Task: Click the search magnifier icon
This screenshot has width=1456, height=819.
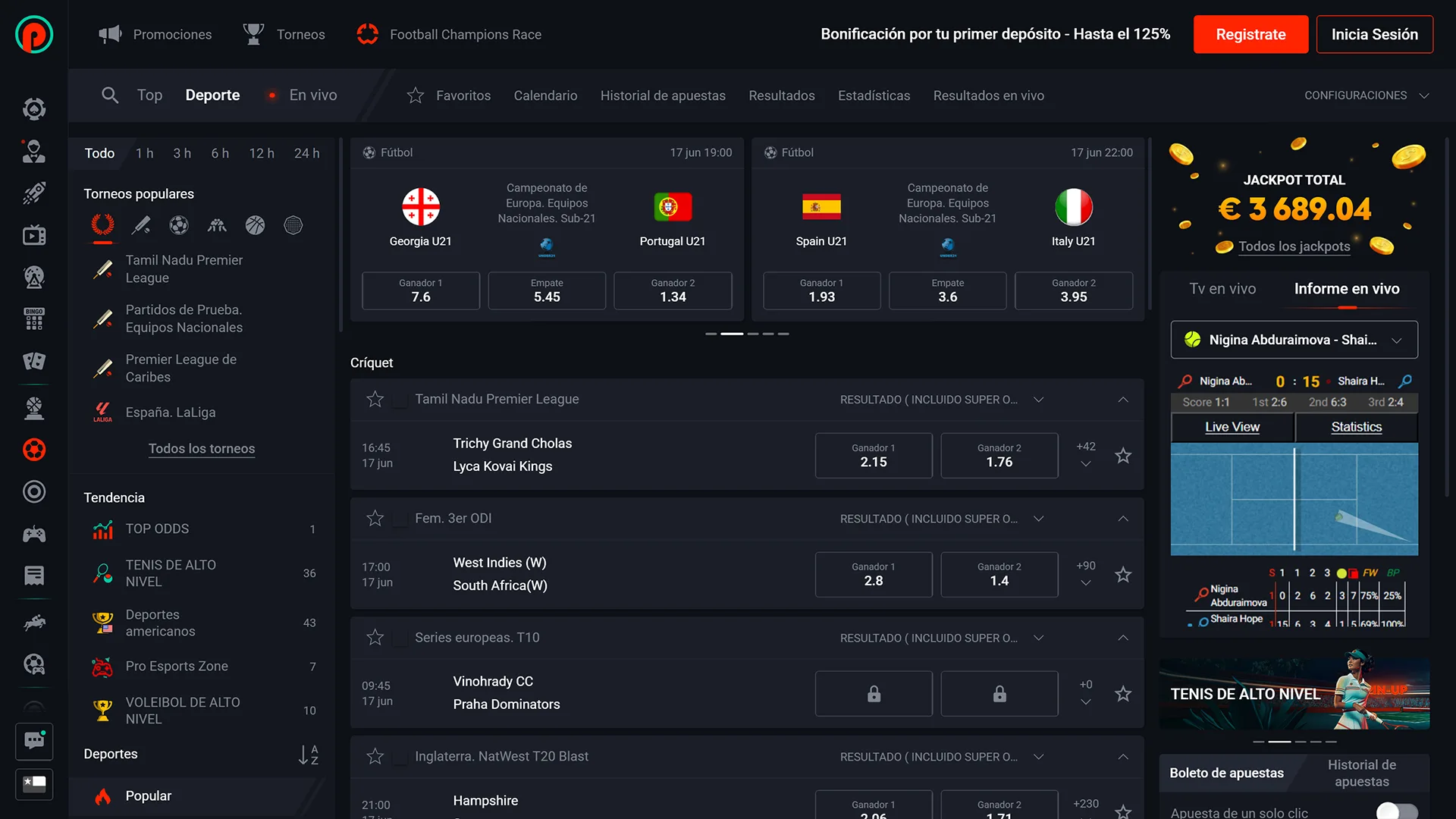Action: click(x=110, y=95)
